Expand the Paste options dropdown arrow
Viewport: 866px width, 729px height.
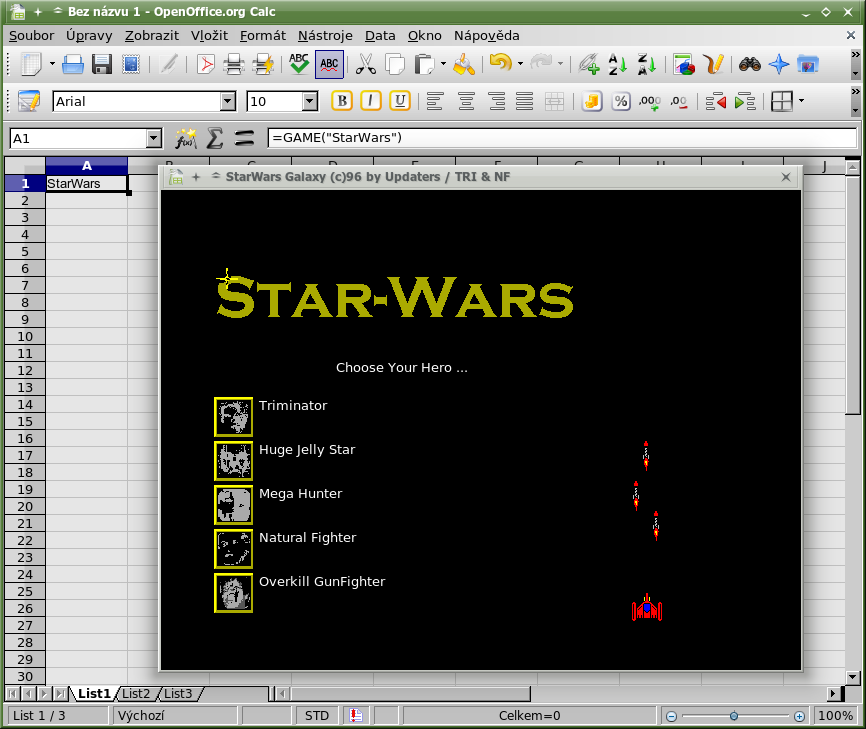coord(443,64)
